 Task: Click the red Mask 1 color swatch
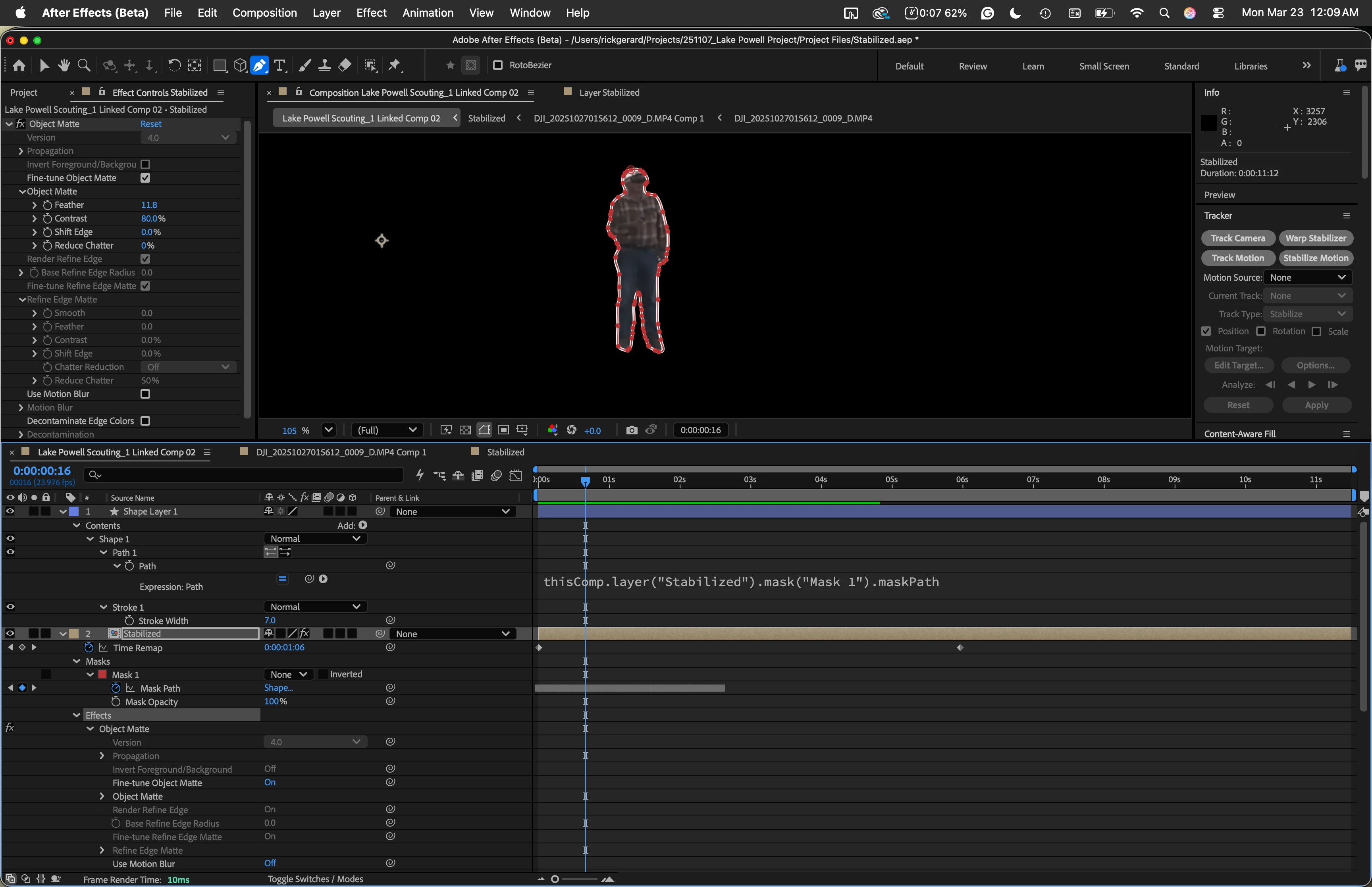103,675
